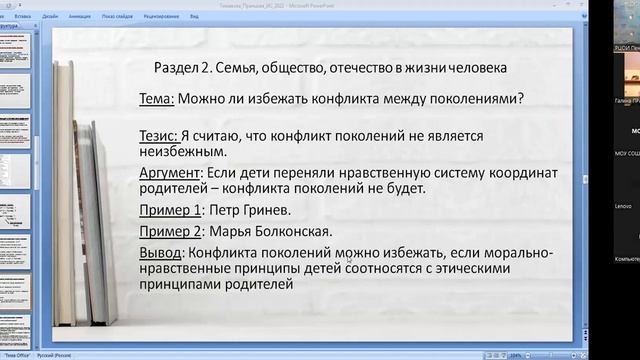The height and width of the screenshot is (360, 640).
Task: Select the top participant video tile (РЦОИ)
Action: (627, 25)
